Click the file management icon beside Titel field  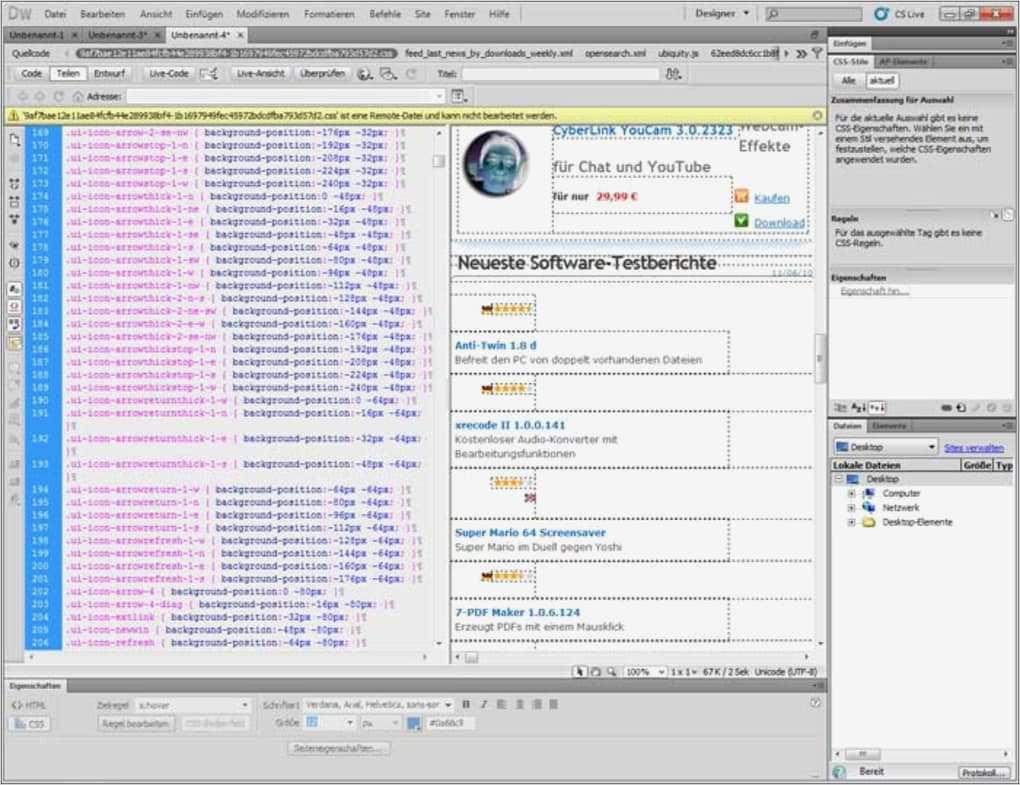click(x=673, y=73)
